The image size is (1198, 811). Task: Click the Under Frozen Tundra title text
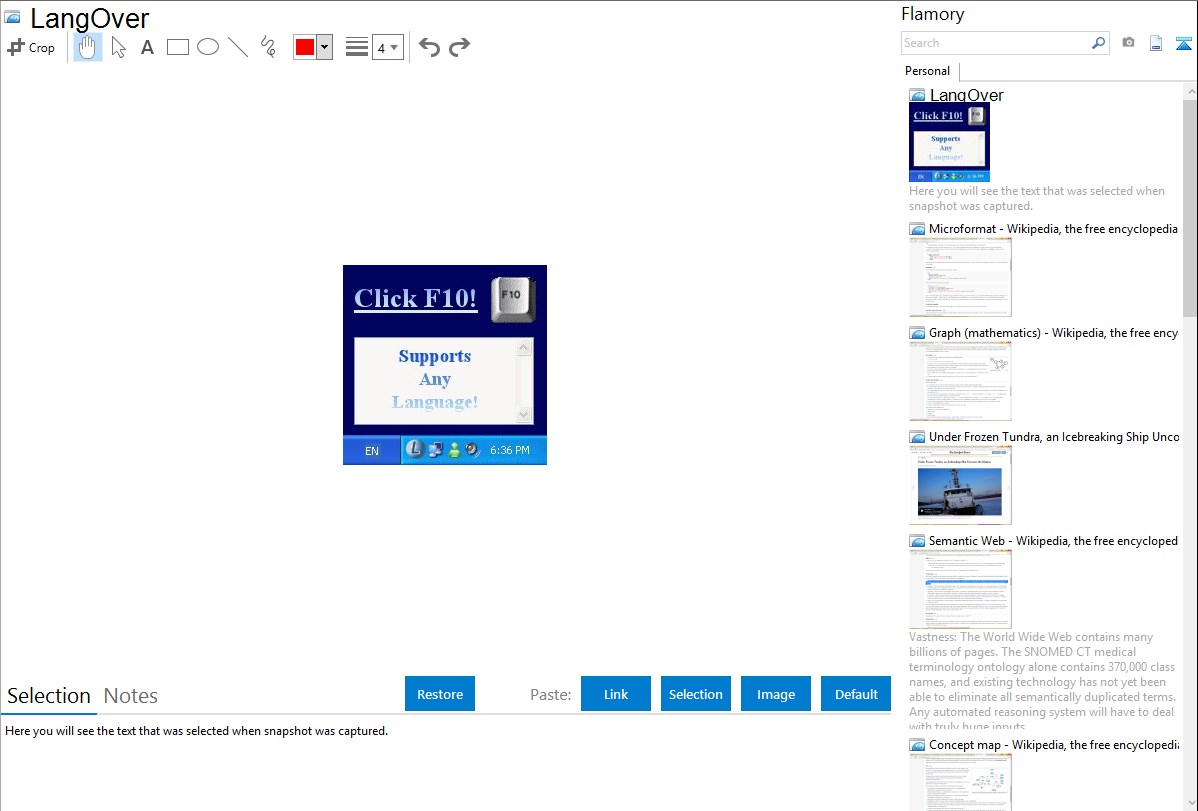coord(1054,436)
